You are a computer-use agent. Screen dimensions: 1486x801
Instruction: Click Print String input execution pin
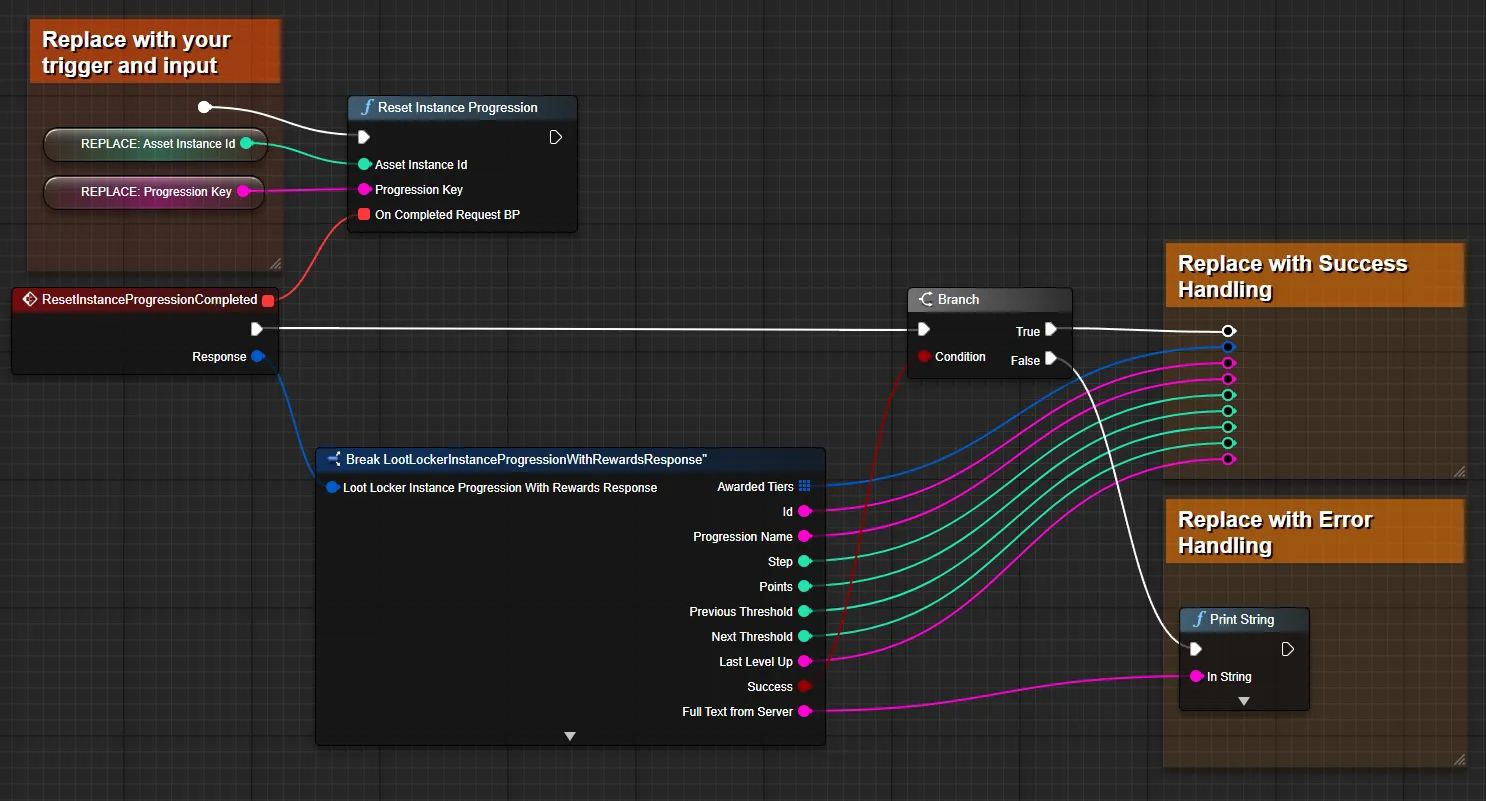coord(1196,649)
